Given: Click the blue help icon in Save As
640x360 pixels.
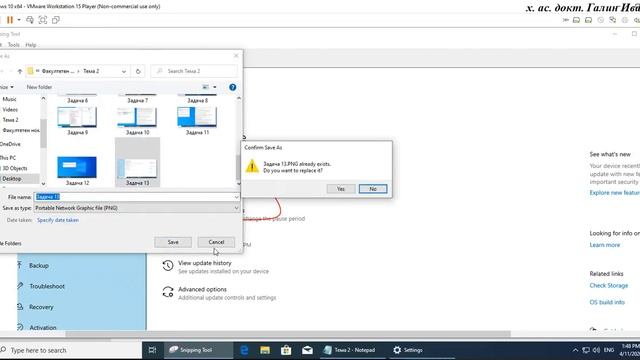Looking at the screenshot, I should (x=233, y=87).
